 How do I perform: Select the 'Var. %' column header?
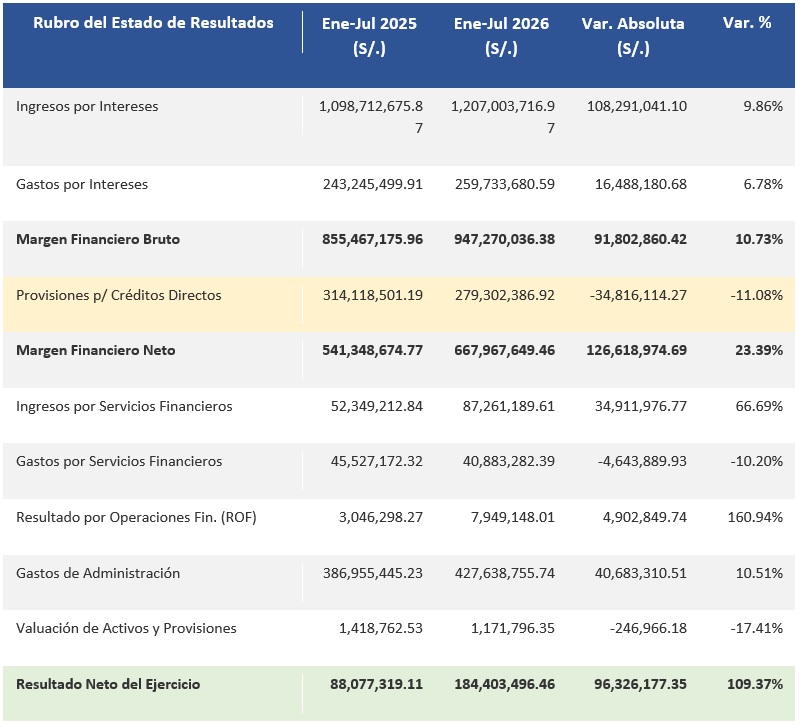pos(747,22)
